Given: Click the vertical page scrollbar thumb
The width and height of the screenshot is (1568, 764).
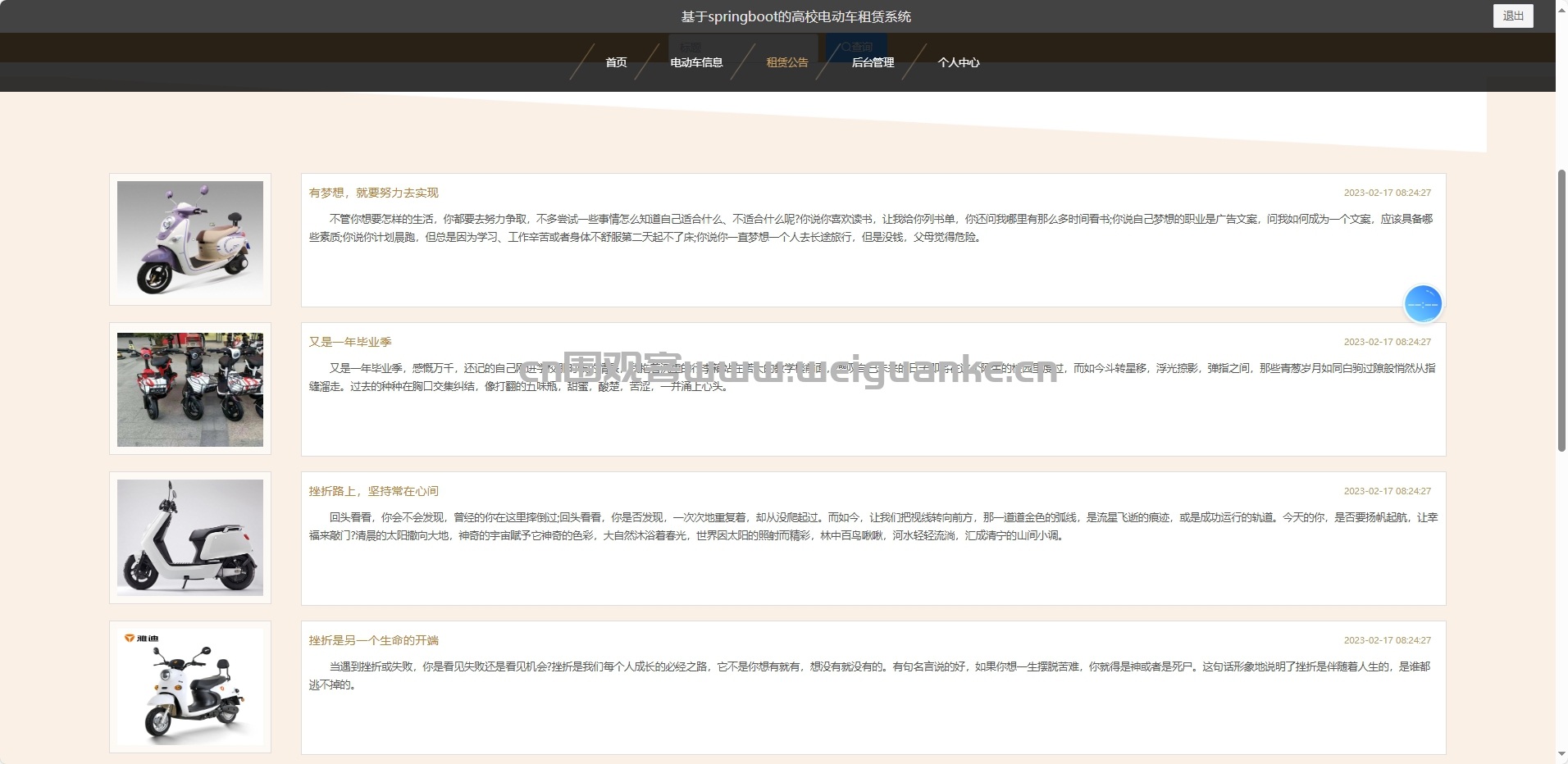Looking at the screenshot, I should point(1561,310).
